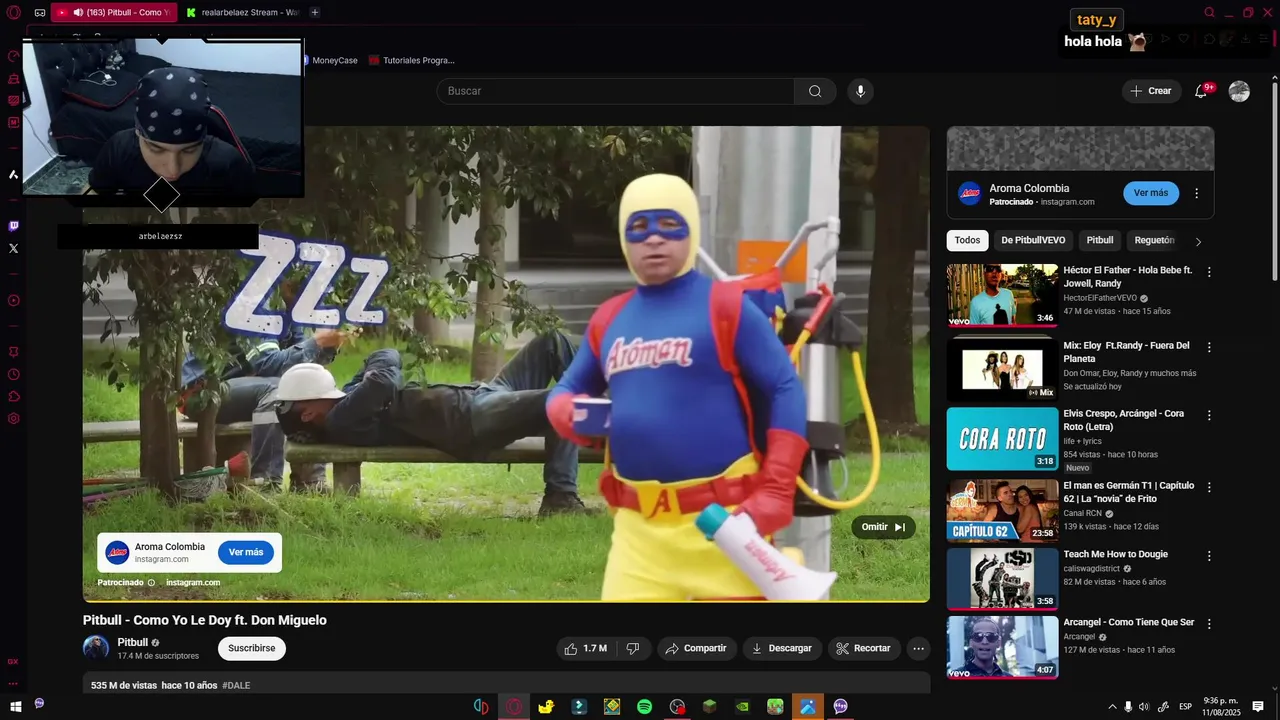Select the De PitbullVEVO filter chip

click(x=1033, y=240)
